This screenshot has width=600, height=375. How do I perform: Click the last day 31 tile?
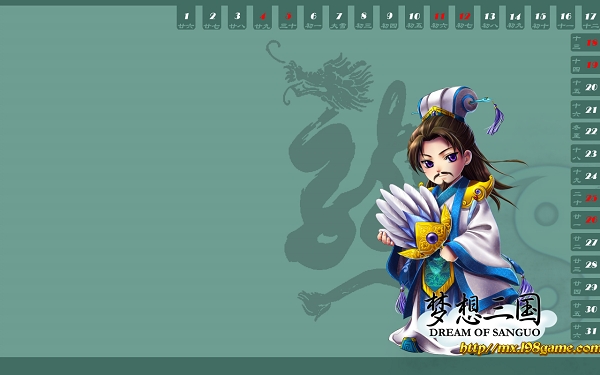tap(585, 331)
